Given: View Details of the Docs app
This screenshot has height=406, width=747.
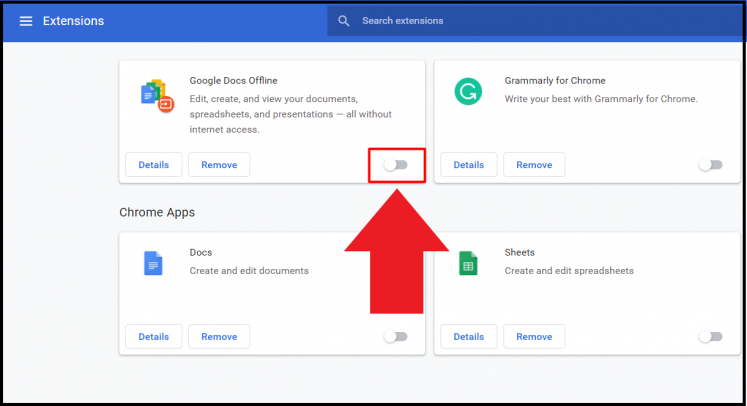Looking at the screenshot, I should [153, 337].
